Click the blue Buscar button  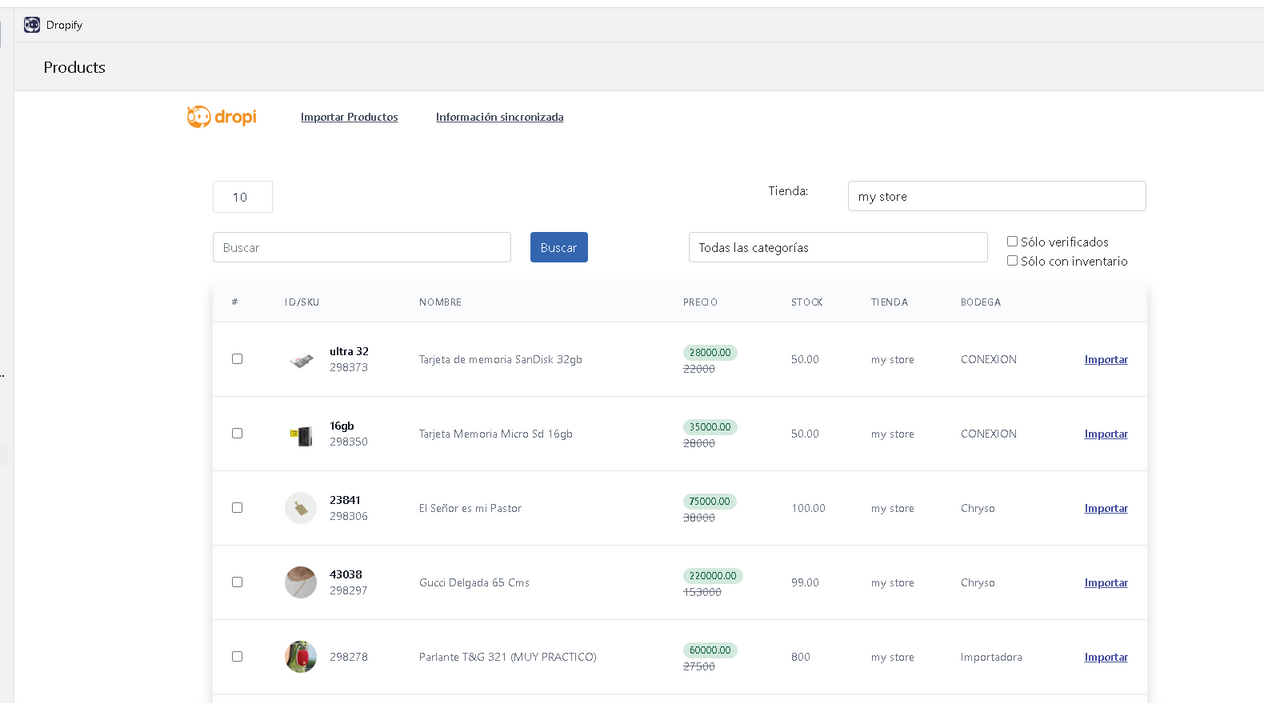pyautogui.click(x=559, y=247)
